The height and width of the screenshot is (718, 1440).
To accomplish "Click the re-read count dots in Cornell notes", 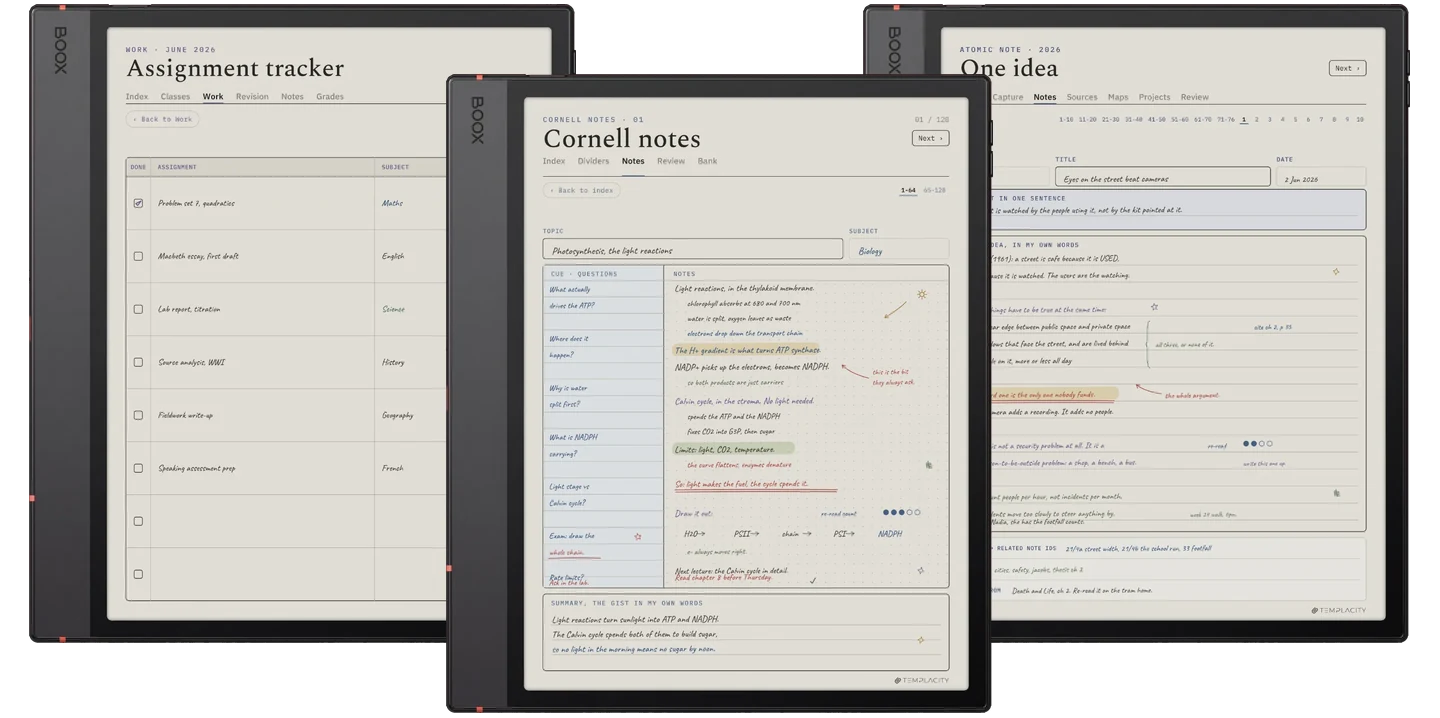I will coord(901,513).
